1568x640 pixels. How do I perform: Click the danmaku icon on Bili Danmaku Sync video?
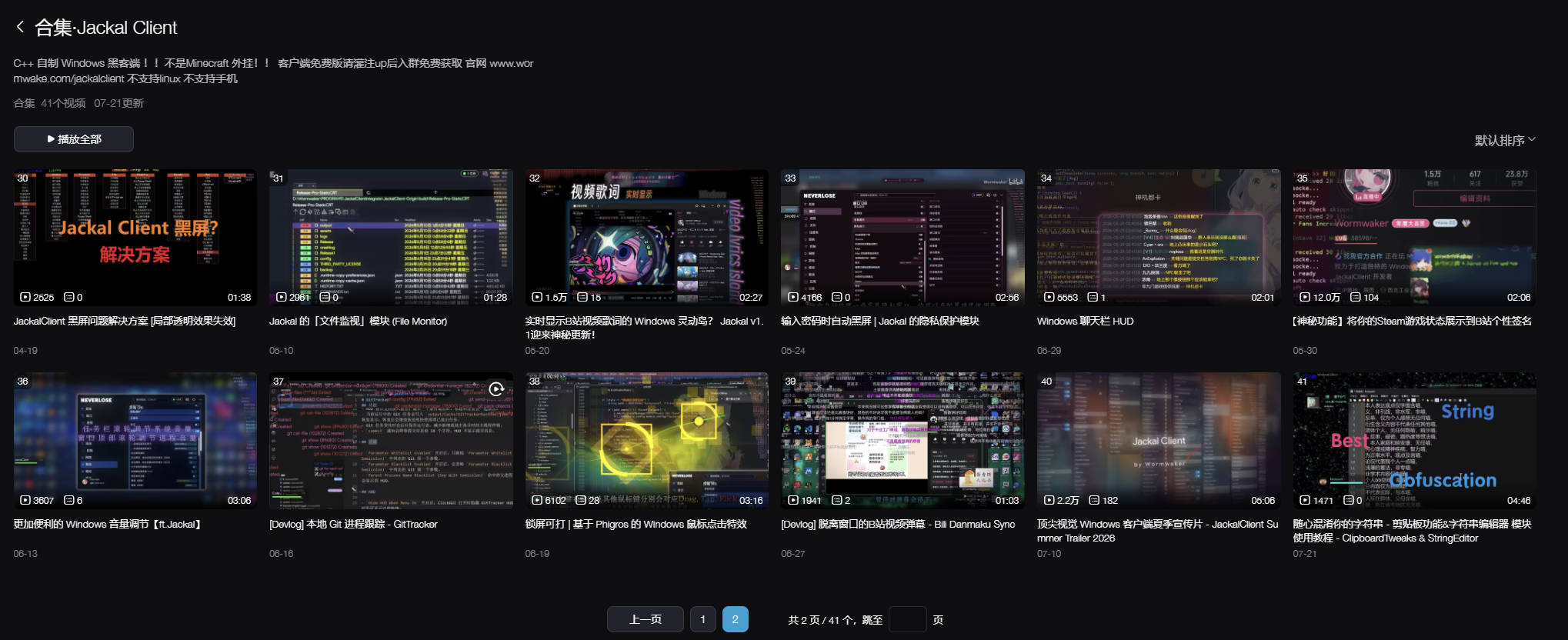(836, 500)
